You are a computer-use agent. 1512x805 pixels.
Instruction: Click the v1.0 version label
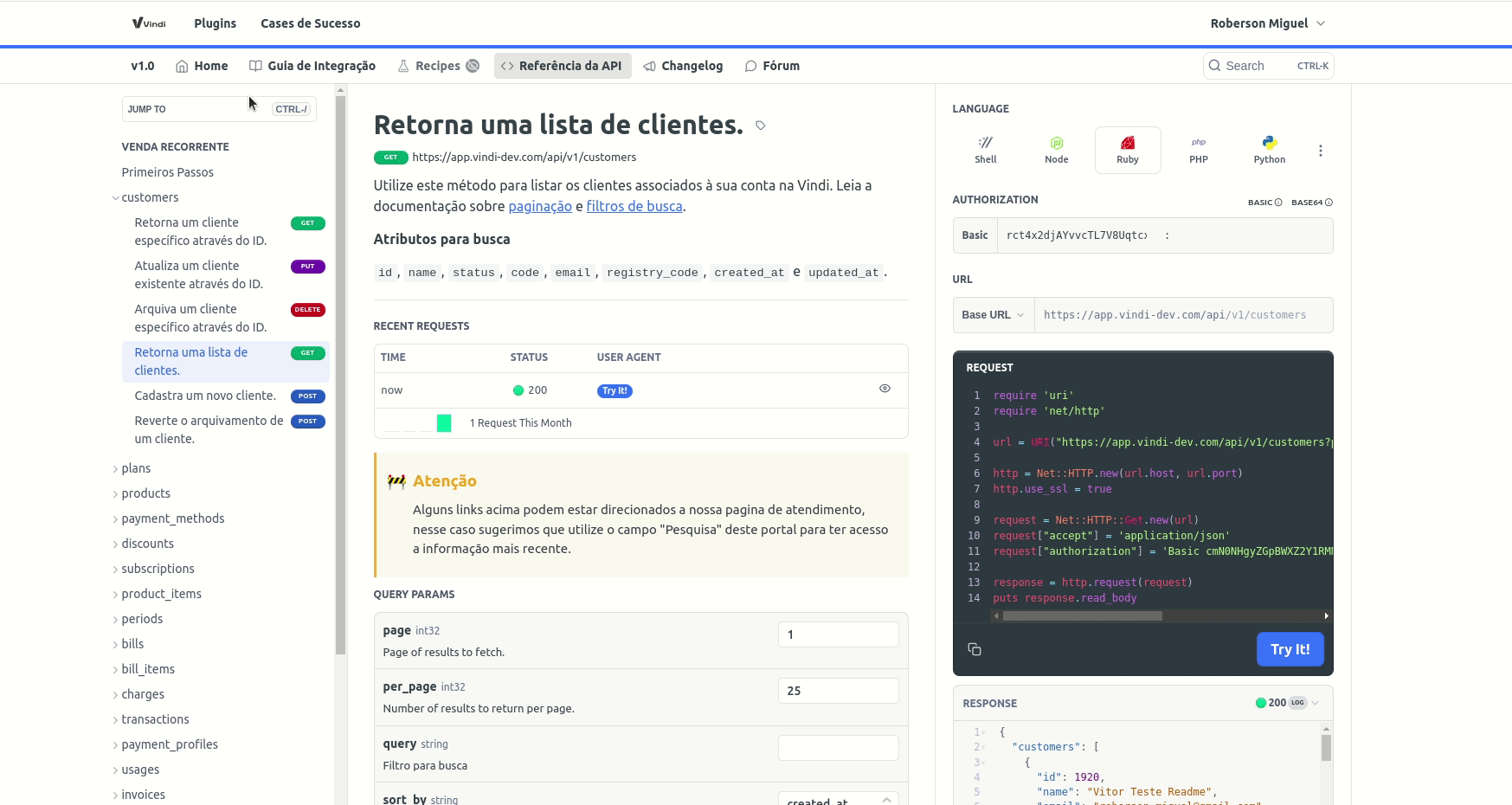143,66
